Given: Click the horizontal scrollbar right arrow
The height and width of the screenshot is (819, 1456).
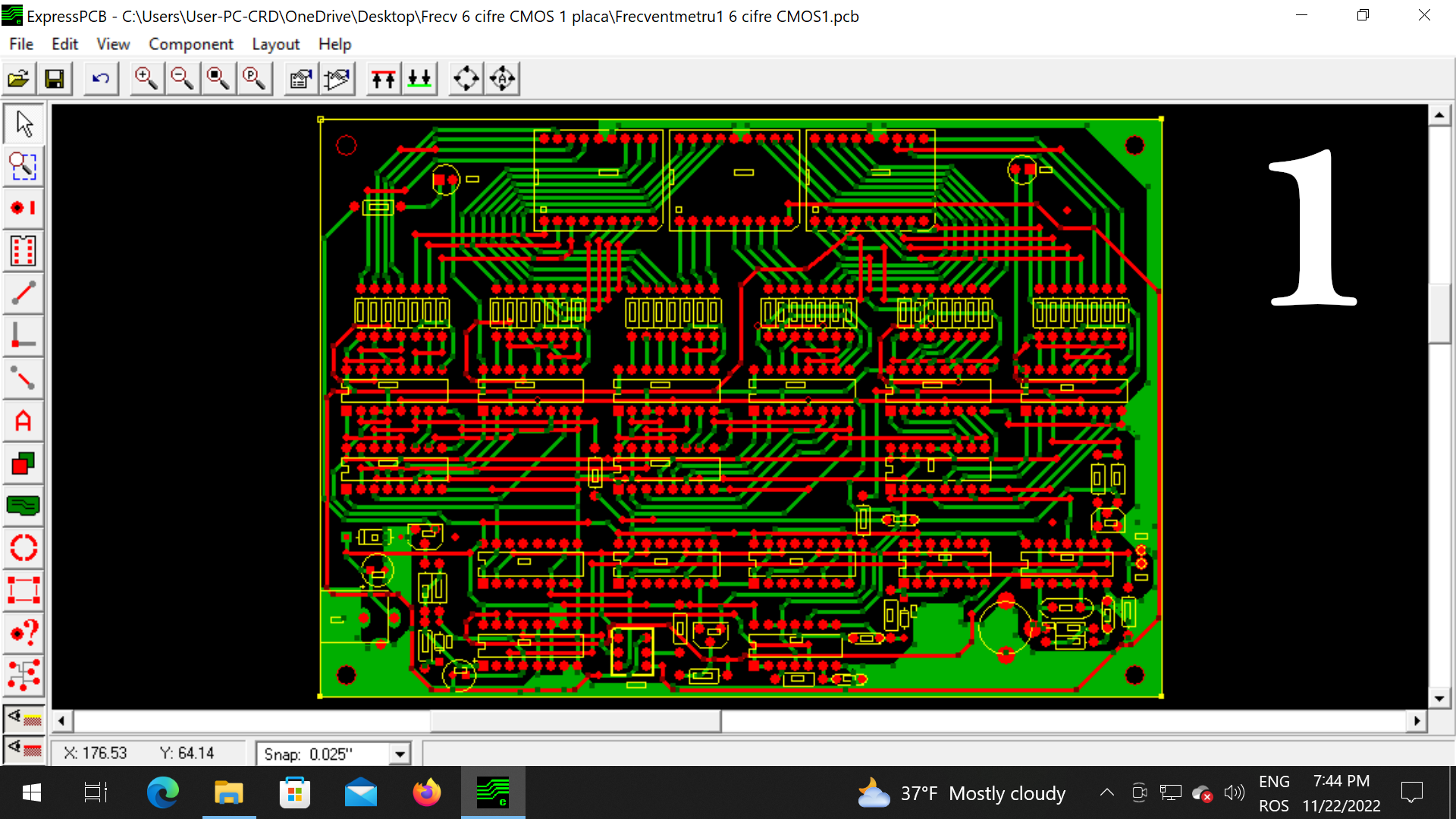Looking at the screenshot, I should click(1417, 720).
